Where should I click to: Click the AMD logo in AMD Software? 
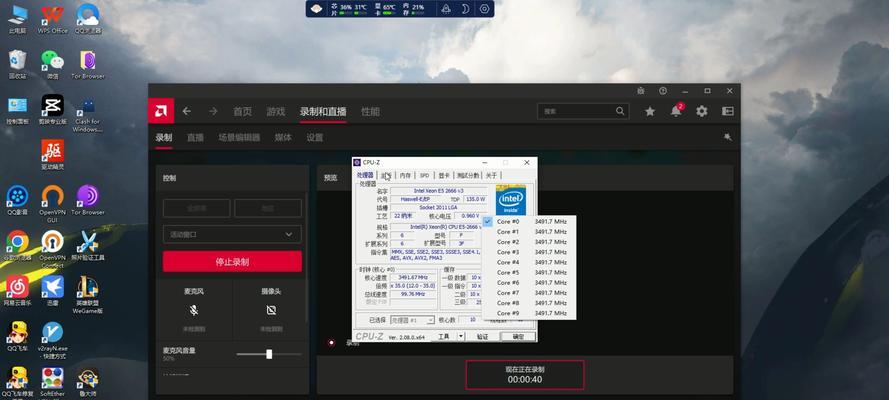[x=161, y=111]
